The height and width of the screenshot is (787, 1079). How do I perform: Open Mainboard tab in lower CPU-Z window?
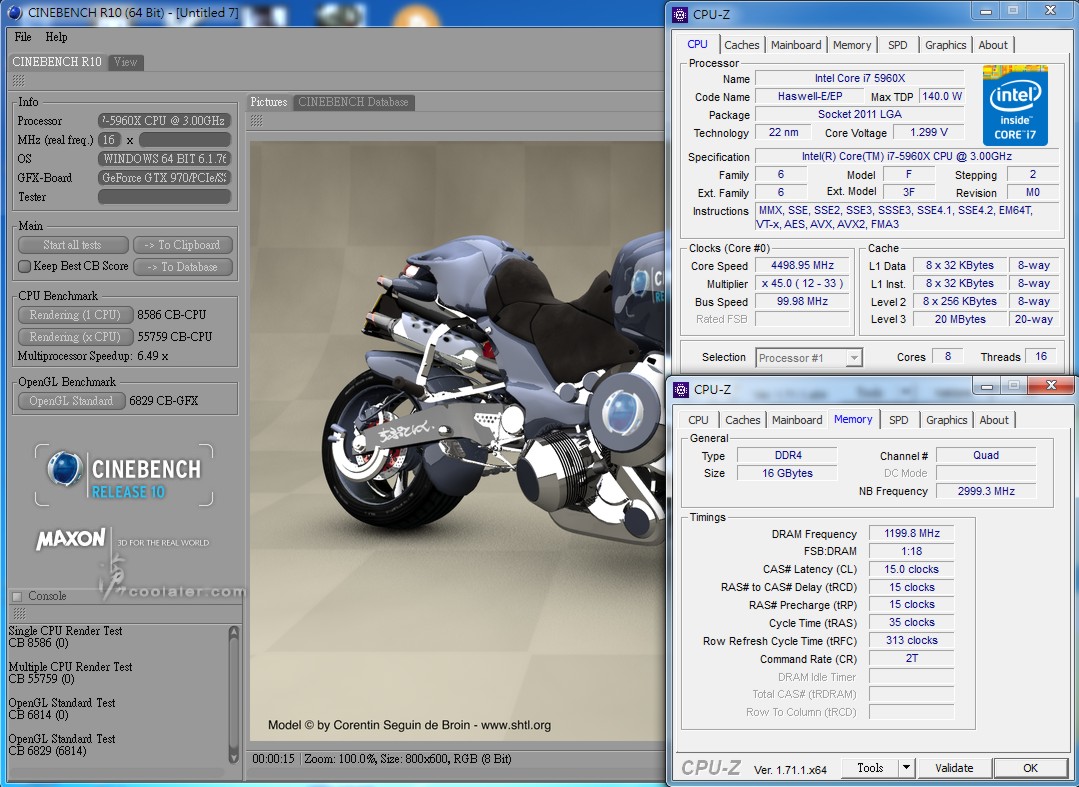coord(797,420)
